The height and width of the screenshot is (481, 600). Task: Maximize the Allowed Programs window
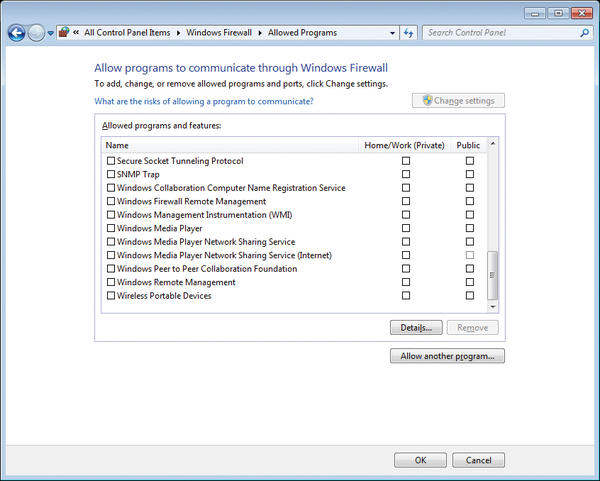coord(558,13)
